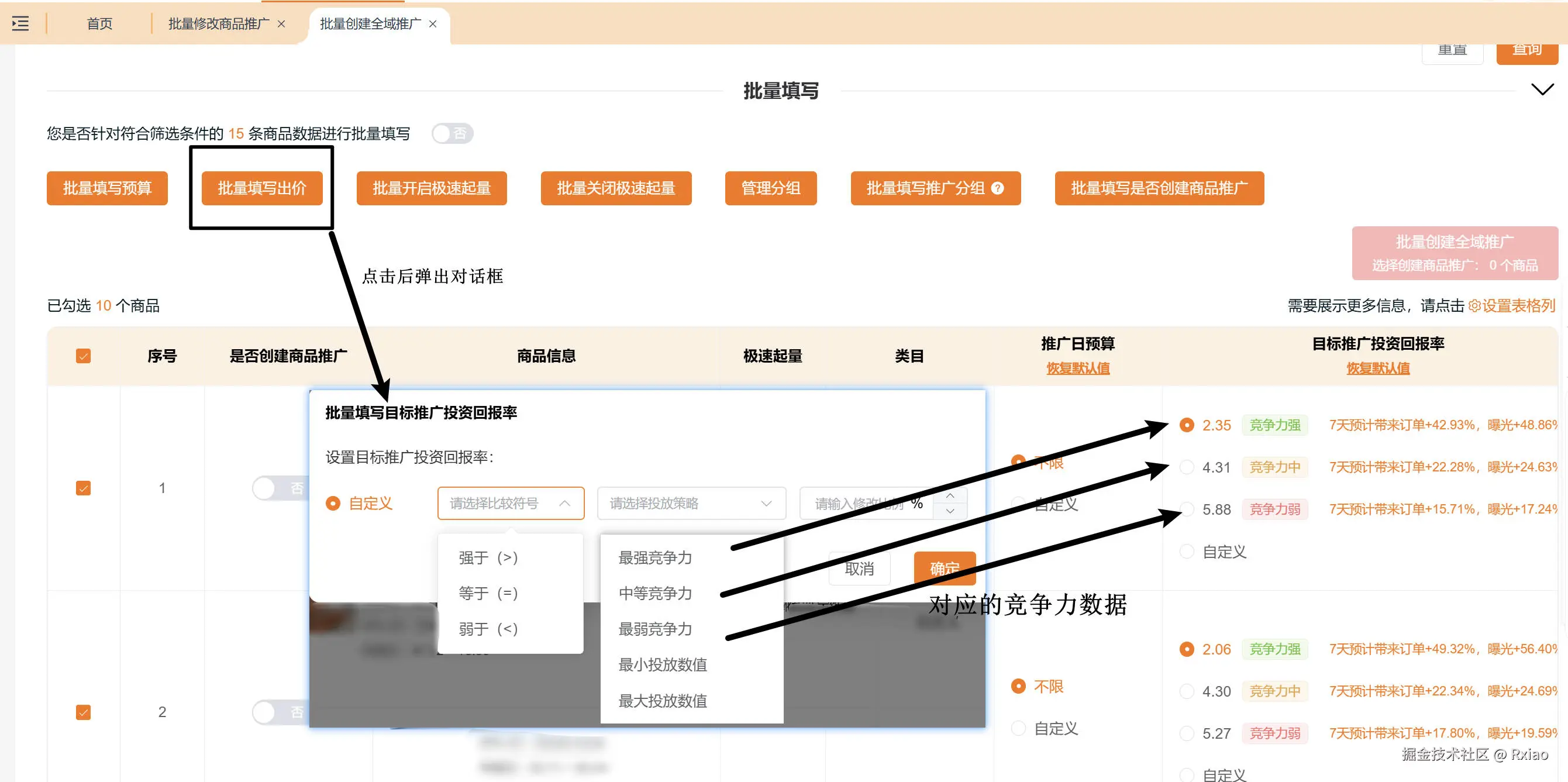Screen dimensions: 1568x782
Task: Click the 竞争力中 tag beside 4.31
Action: pos(1274,467)
